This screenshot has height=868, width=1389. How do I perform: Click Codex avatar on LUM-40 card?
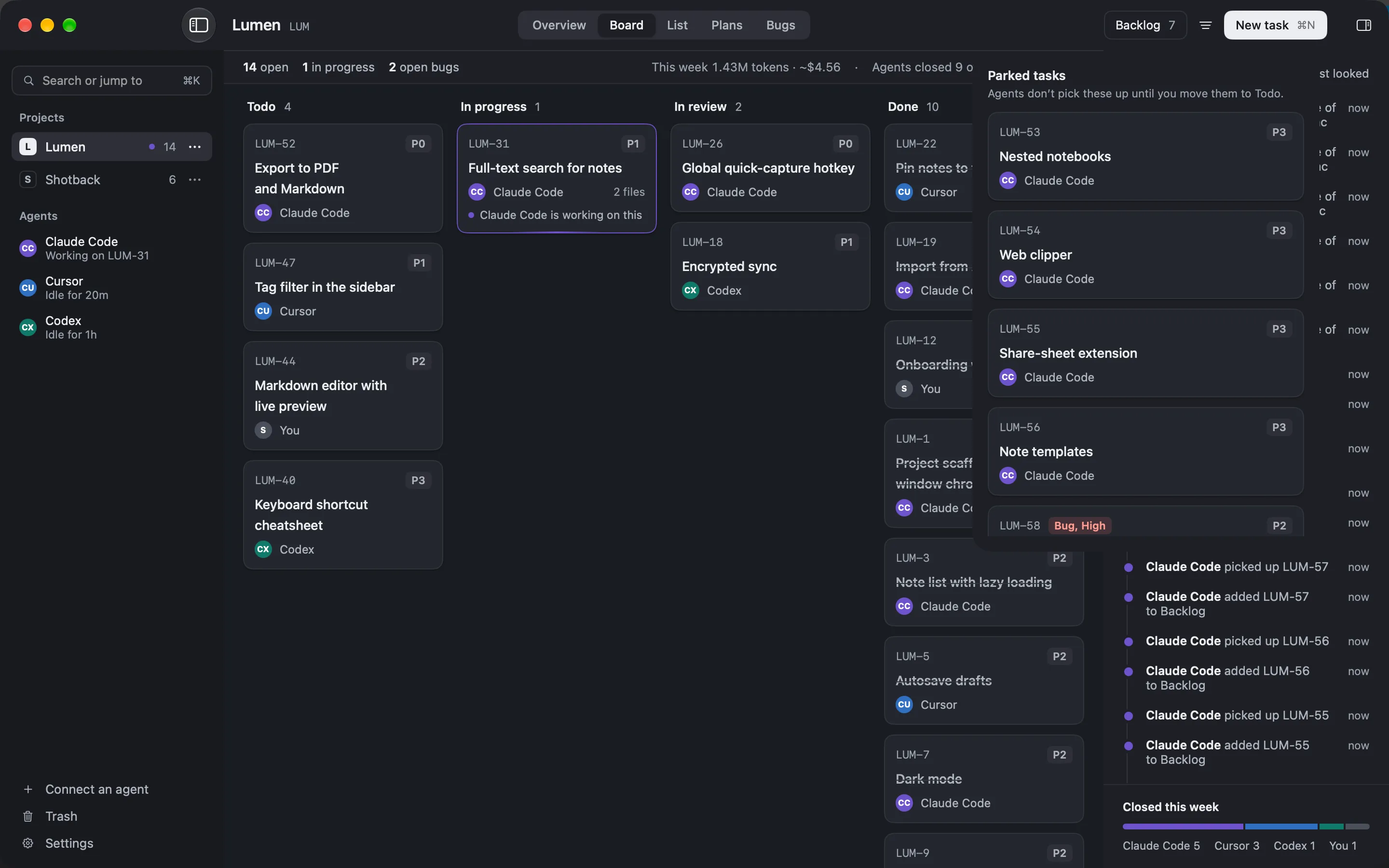tap(263, 549)
